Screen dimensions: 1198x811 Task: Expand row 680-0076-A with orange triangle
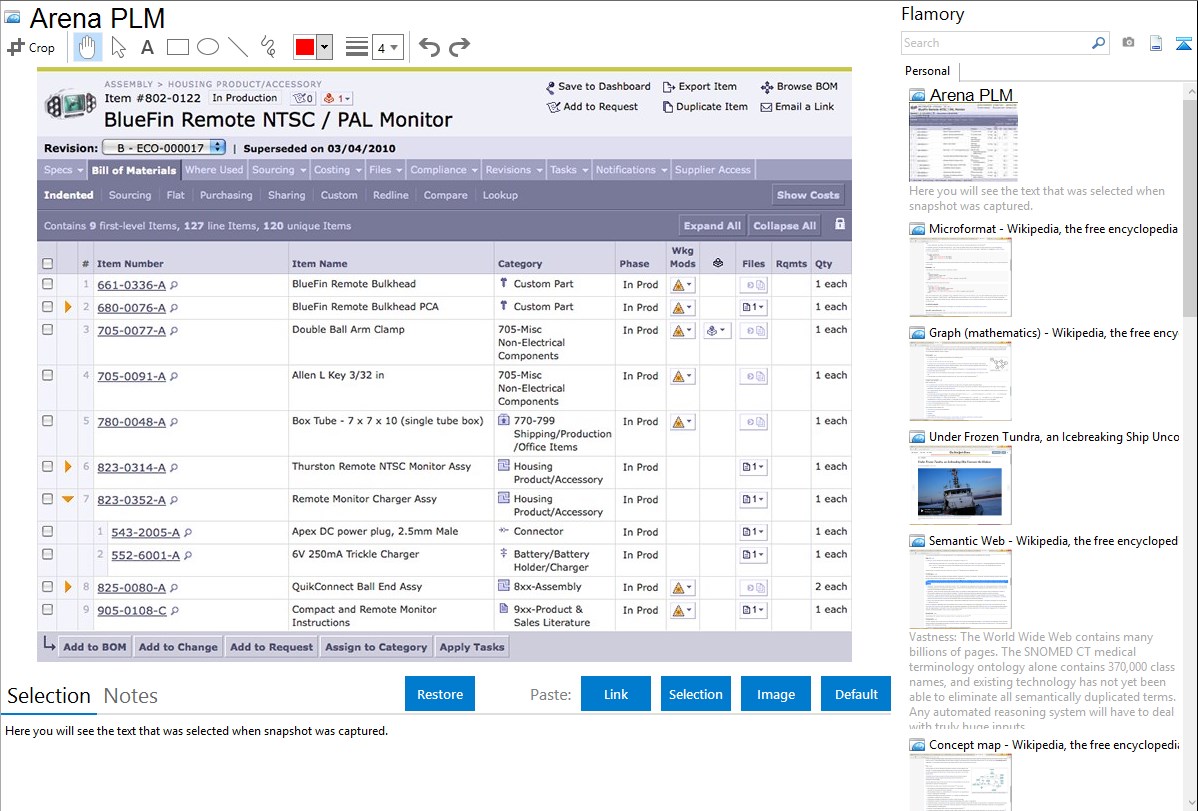coord(68,307)
